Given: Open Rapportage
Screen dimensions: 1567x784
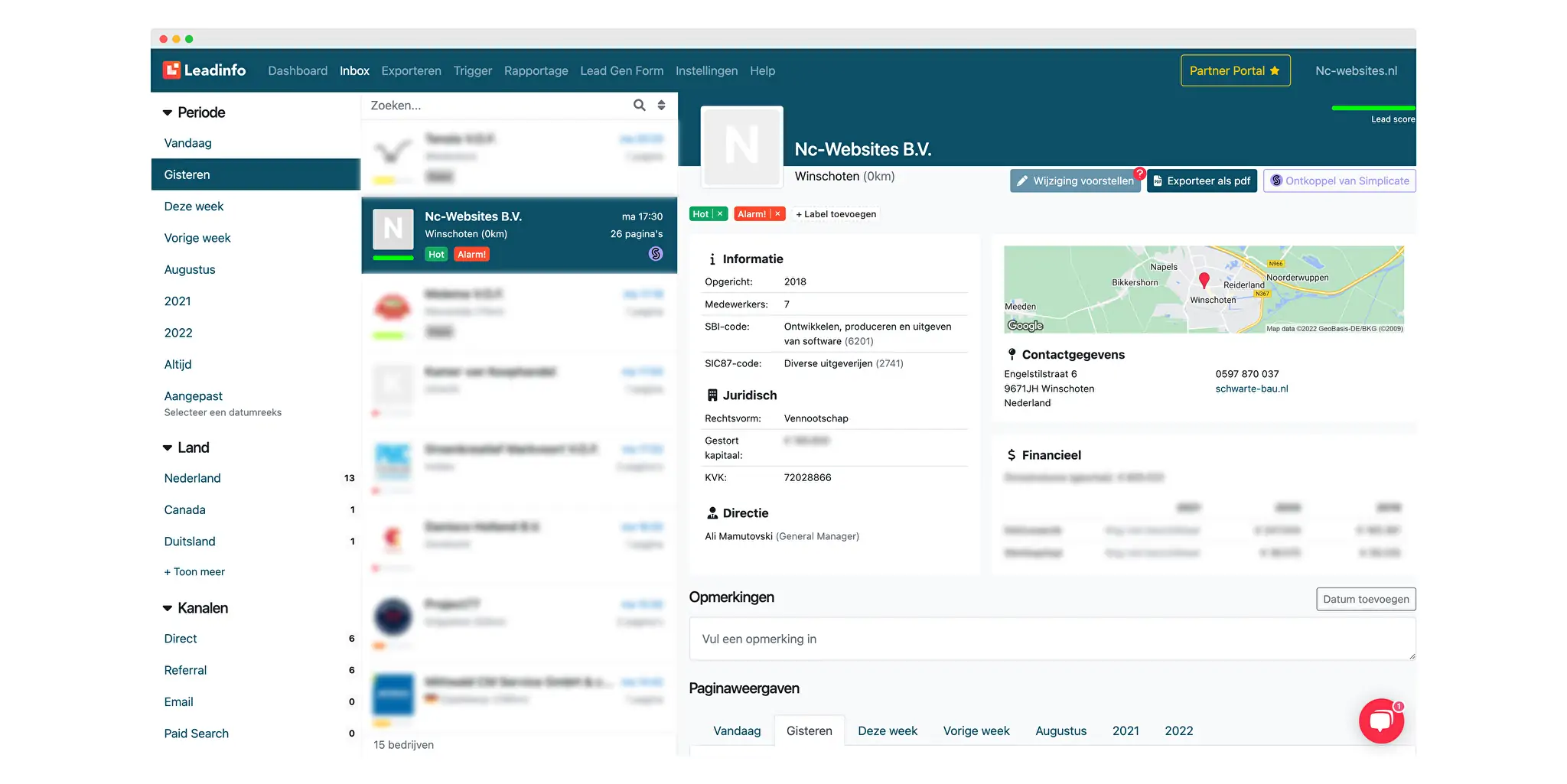Looking at the screenshot, I should click(536, 70).
